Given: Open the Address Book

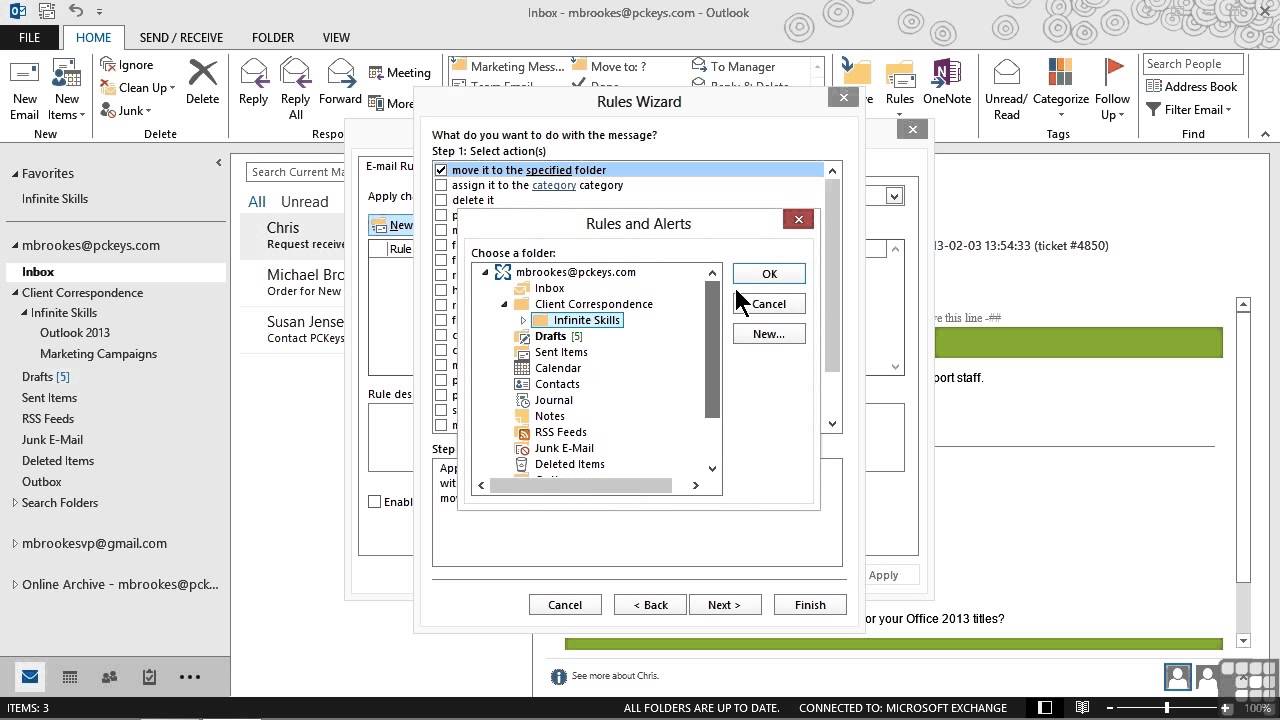Looking at the screenshot, I should [x=1191, y=87].
